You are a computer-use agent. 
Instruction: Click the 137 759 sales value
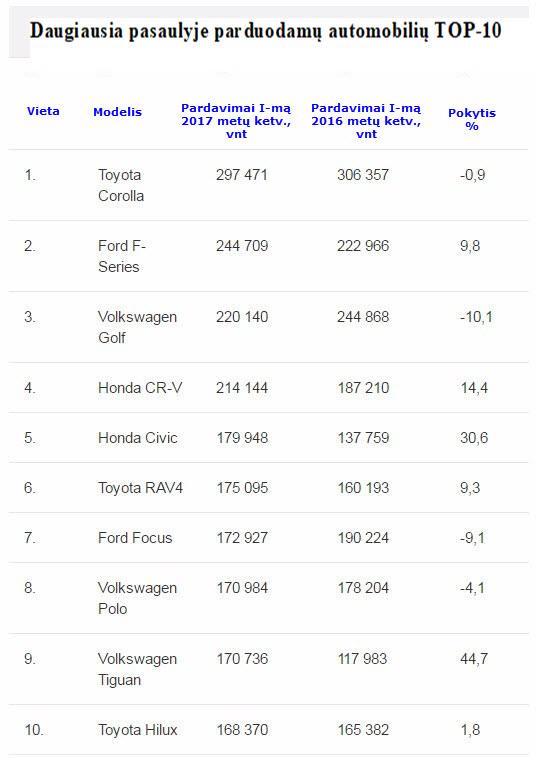click(363, 437)
